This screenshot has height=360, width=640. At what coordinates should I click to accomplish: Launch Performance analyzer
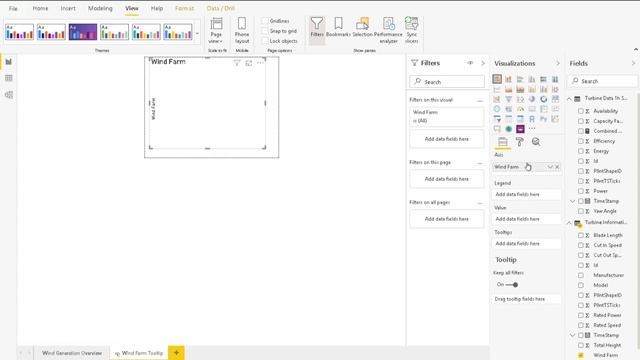[x=388, y=31]
